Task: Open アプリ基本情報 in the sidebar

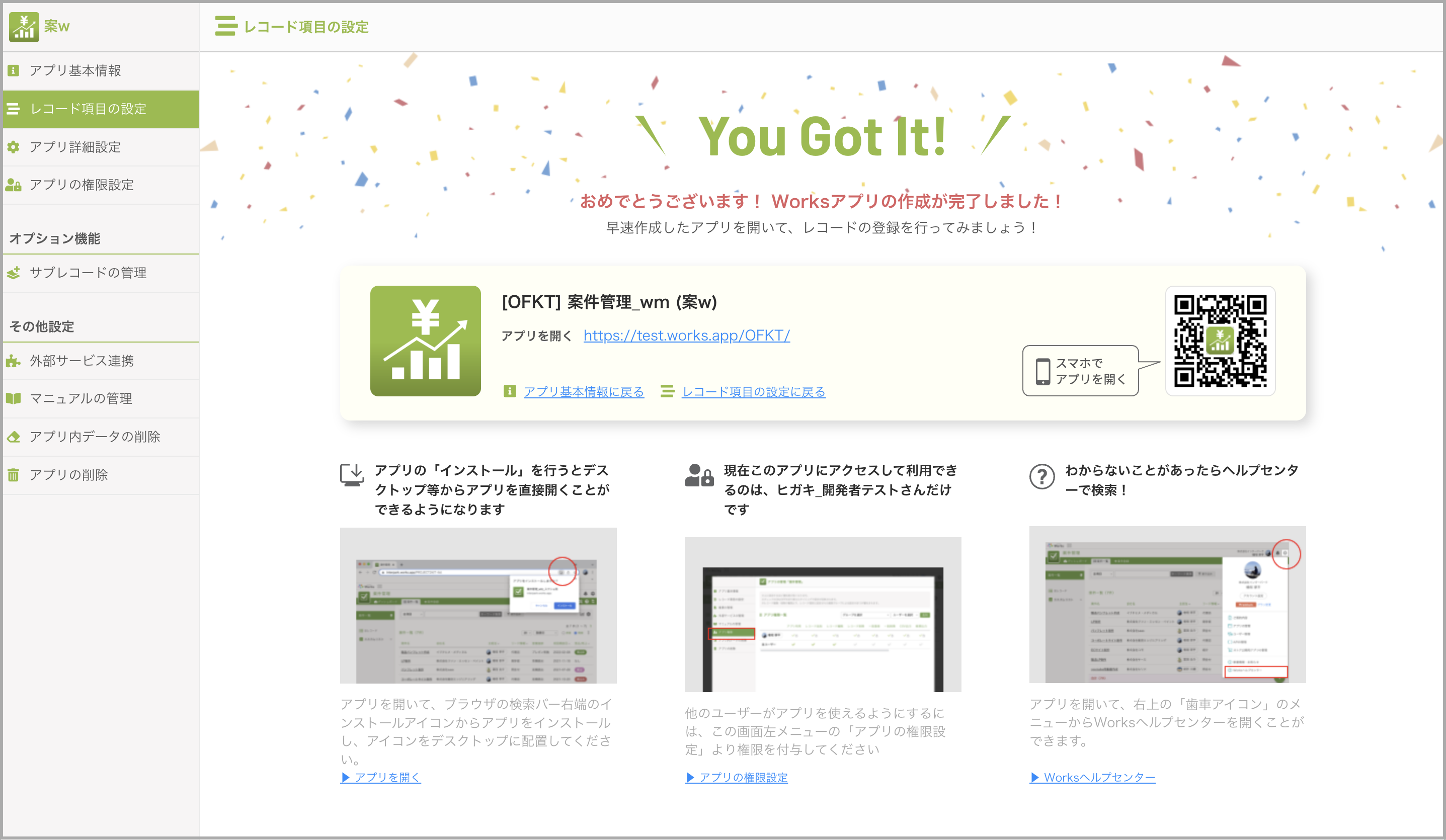Action: [101, 70]
